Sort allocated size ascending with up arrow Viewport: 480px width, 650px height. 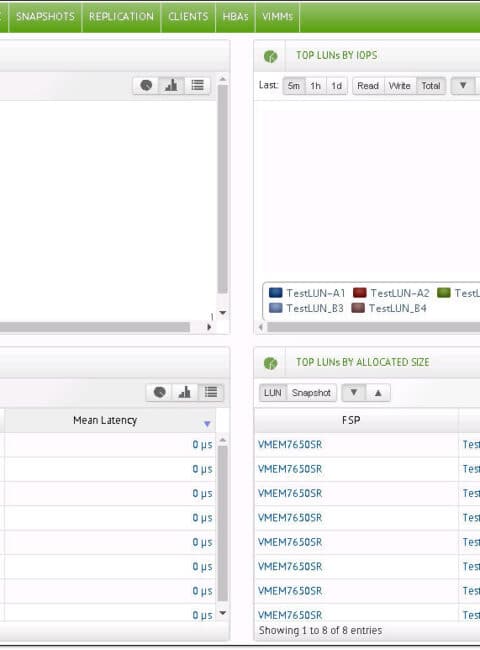(378, 393)
